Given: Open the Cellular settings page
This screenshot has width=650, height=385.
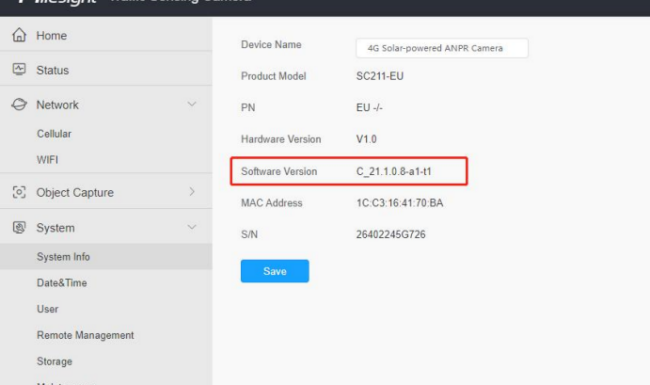Looking at the screenshot, I should click(54, 134).
